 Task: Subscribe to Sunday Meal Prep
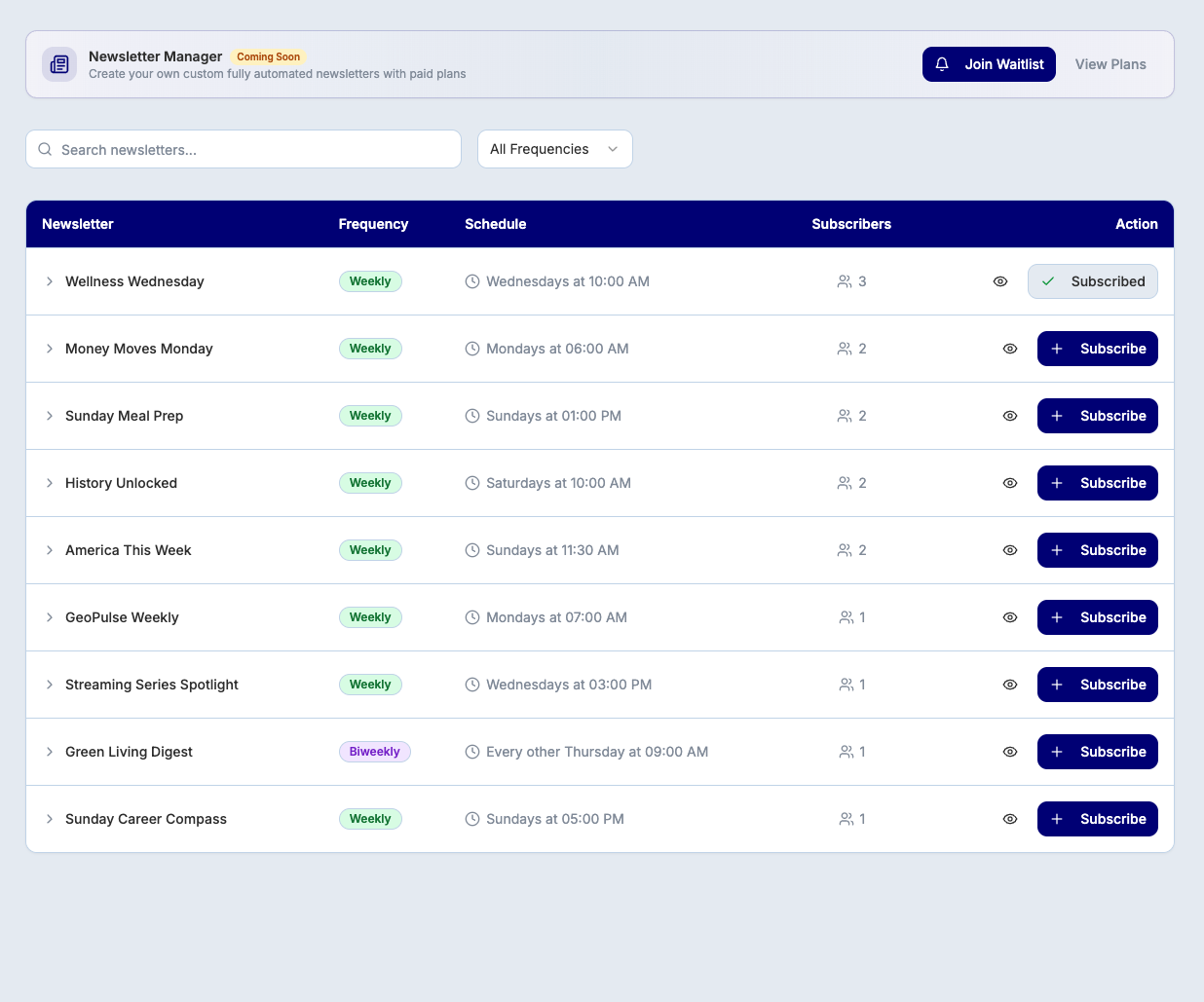(x=1098, y=416)
